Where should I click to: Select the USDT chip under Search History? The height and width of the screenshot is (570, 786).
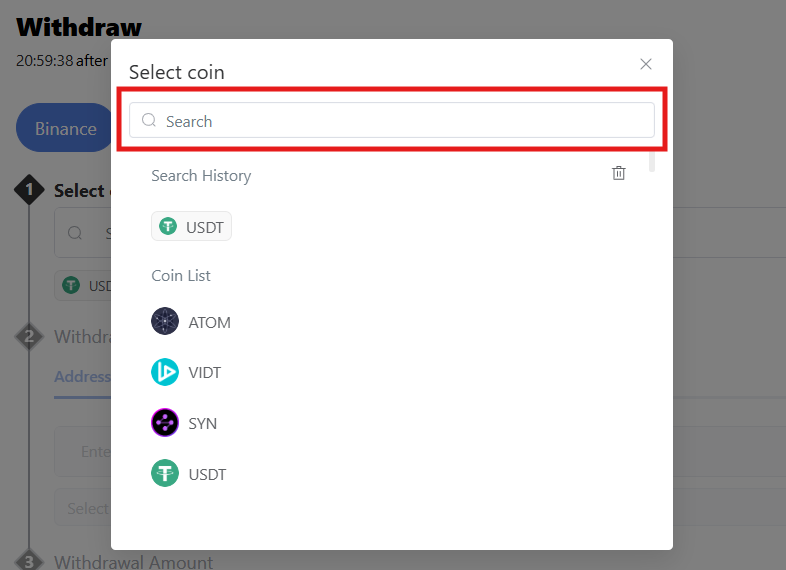[192, 227]
